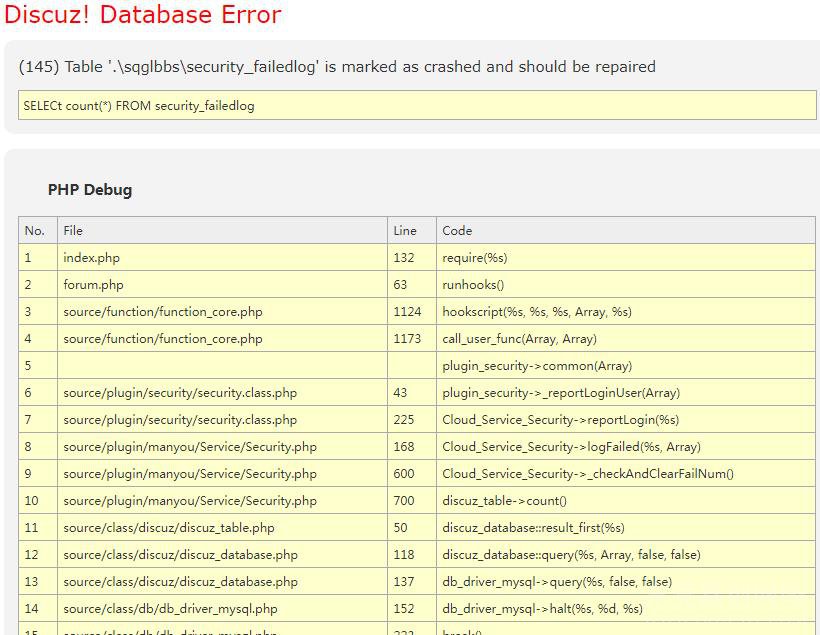
Task: Click line number 600
Action: (x=404, y=474)
